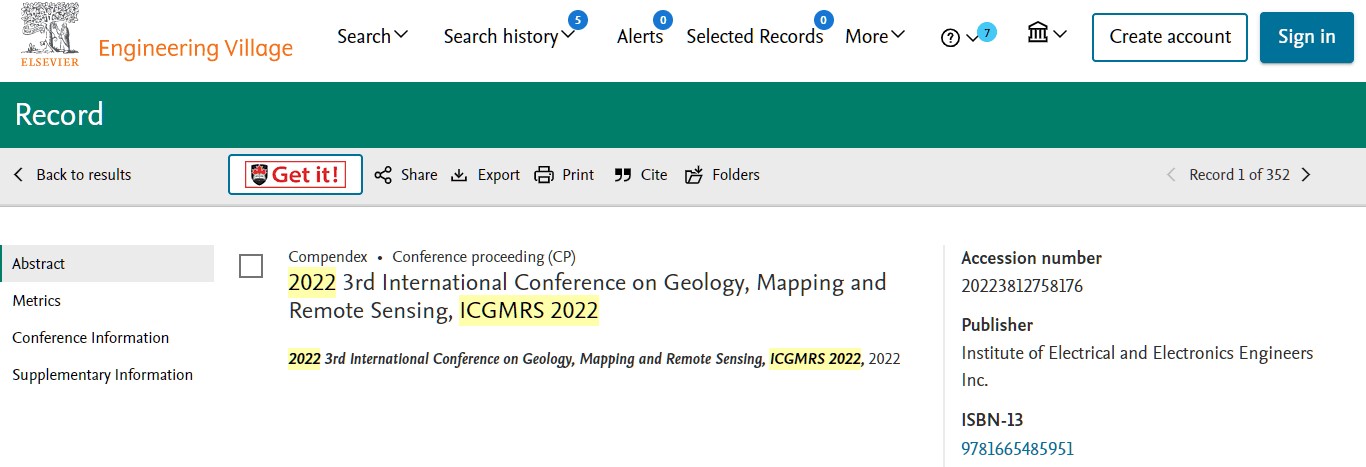Click the institution building icon
The height and width of the screenshot is (467, 1366).
pos(1038,33)
